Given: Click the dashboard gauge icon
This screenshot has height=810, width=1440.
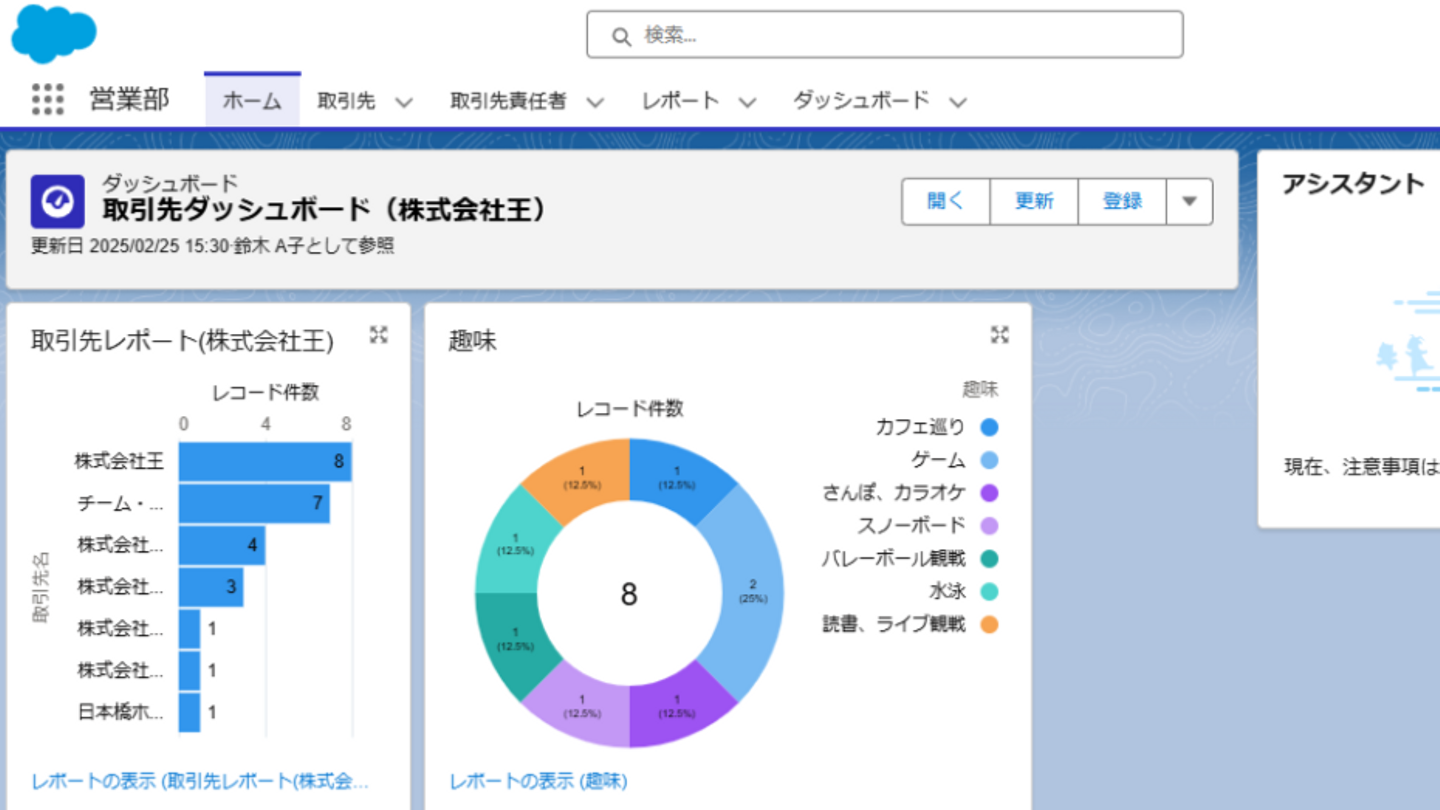Looking at the screenshot, I should pos(57,202).
